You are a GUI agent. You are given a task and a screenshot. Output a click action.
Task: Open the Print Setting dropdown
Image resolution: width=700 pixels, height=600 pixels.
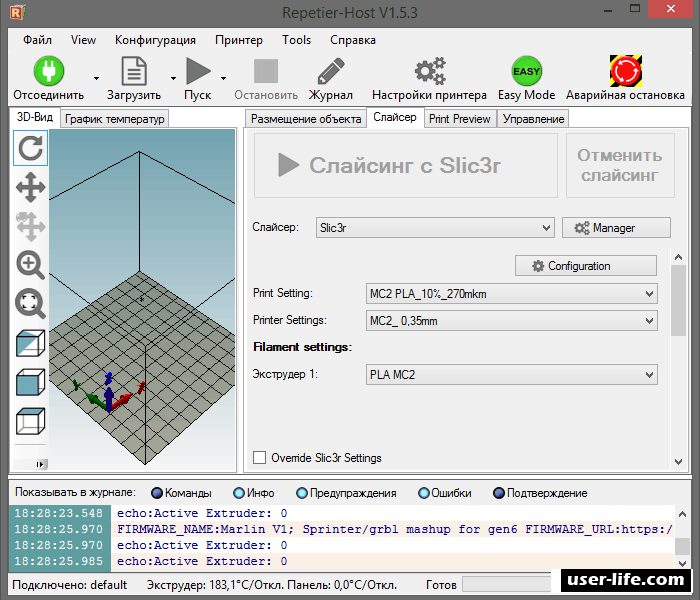pos(512,294)
